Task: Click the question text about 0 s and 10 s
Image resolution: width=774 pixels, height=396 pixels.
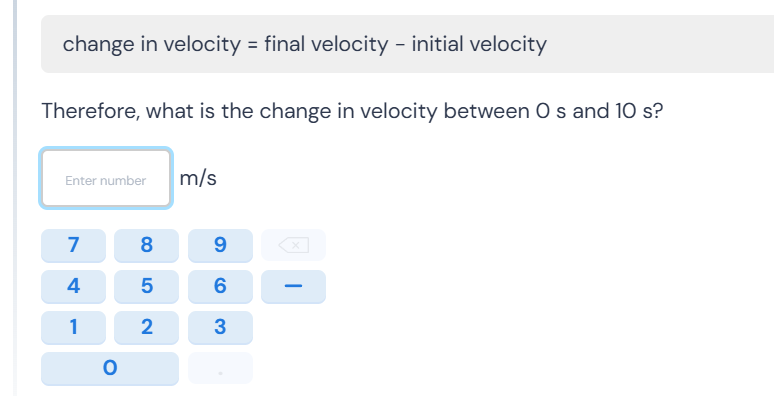Action: pyautogui.click(x=352, y=111)
